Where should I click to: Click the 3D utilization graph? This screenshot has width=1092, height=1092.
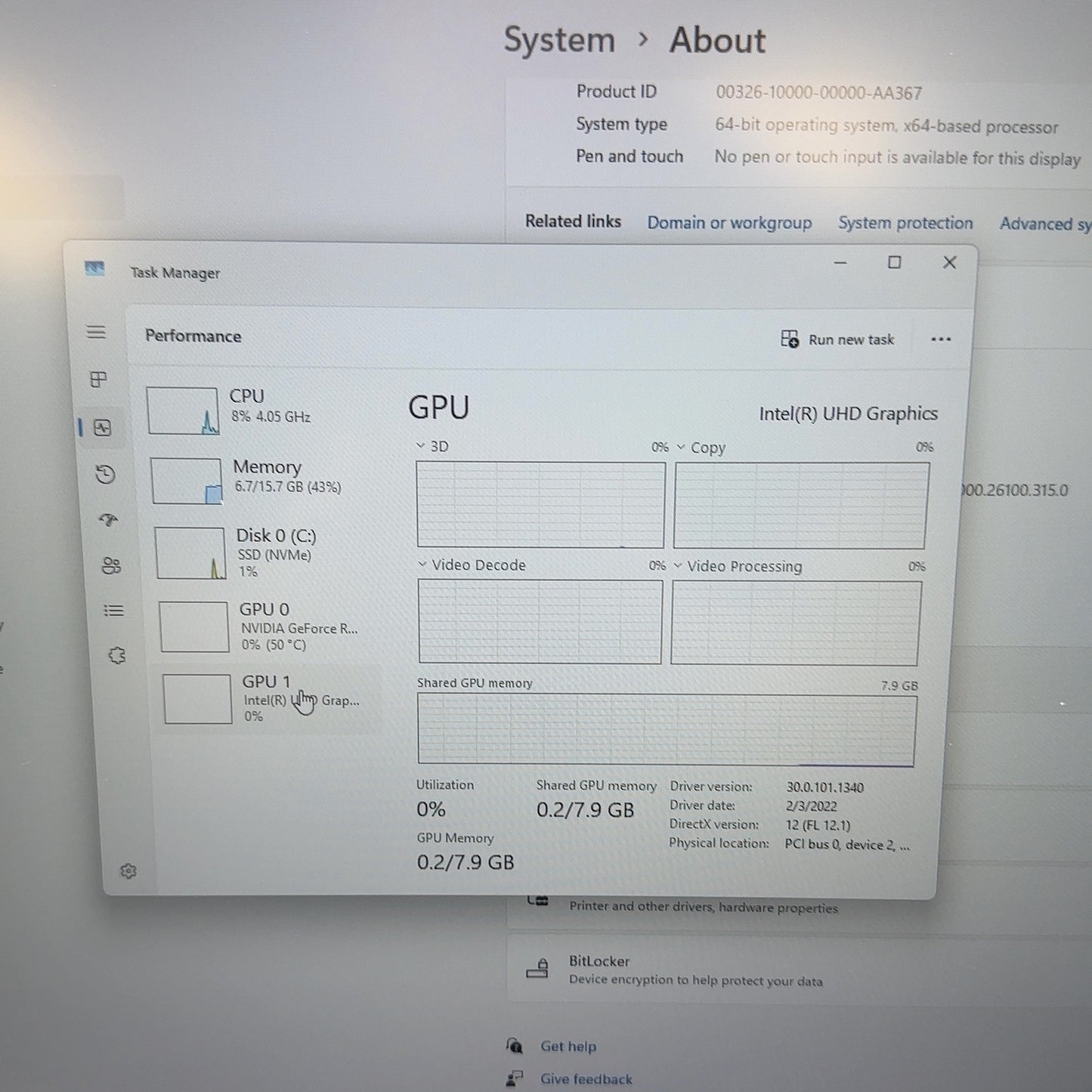pyautogui.click(x=540, y=505)
